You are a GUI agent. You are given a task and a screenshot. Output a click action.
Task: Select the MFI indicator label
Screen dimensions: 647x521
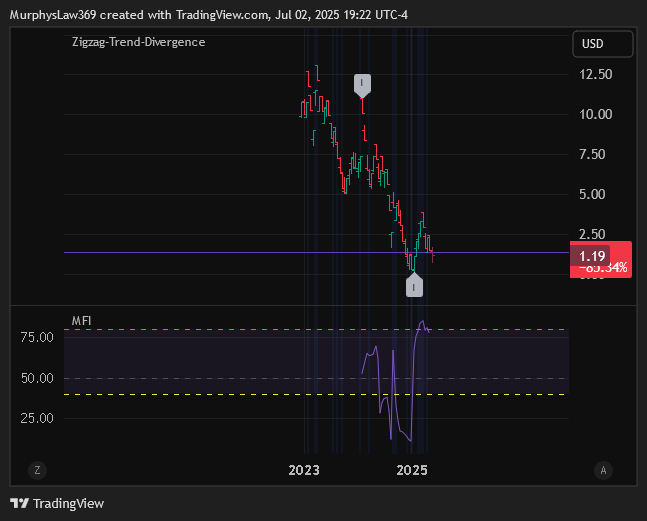(x=81, y=321)
